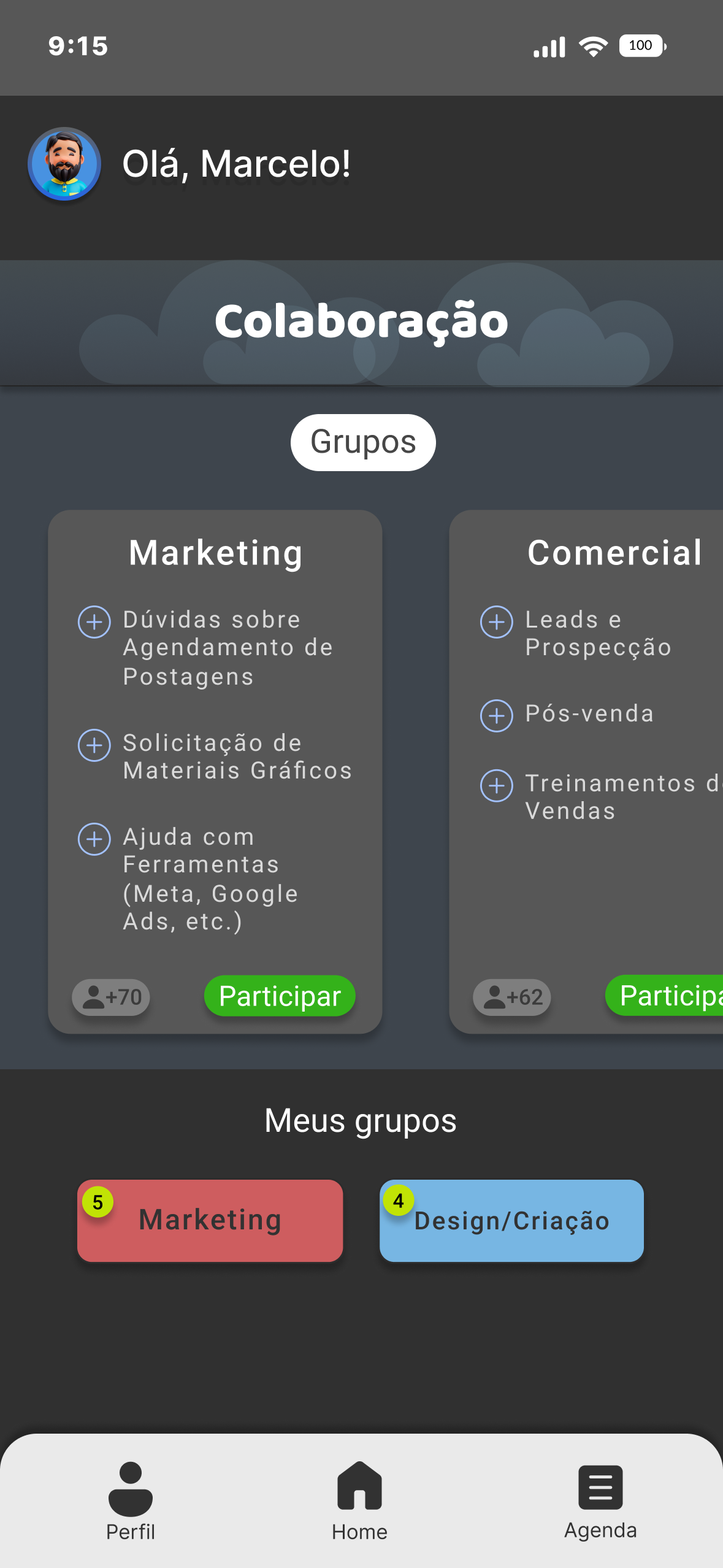Click Participar in the Marketing card
Viewport: 723px width, 1568px height.
pos(280,996)
